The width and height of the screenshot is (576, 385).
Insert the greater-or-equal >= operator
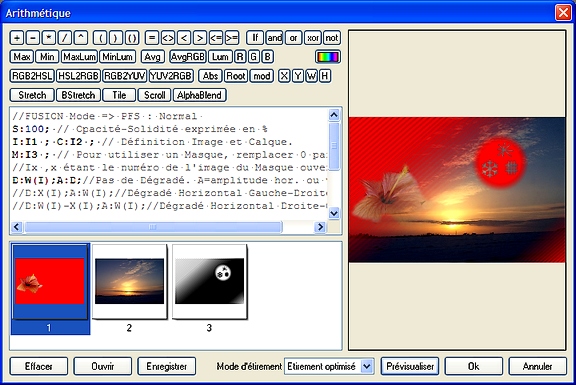click(232, 38)
